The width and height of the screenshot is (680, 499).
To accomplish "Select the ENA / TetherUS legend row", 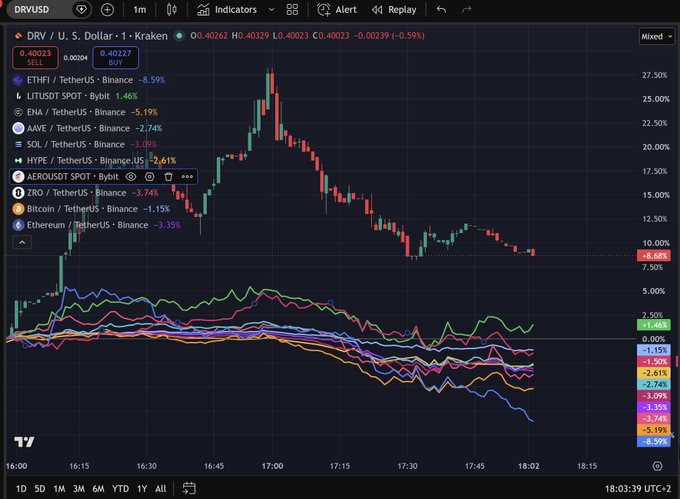I will pos(85,112).
